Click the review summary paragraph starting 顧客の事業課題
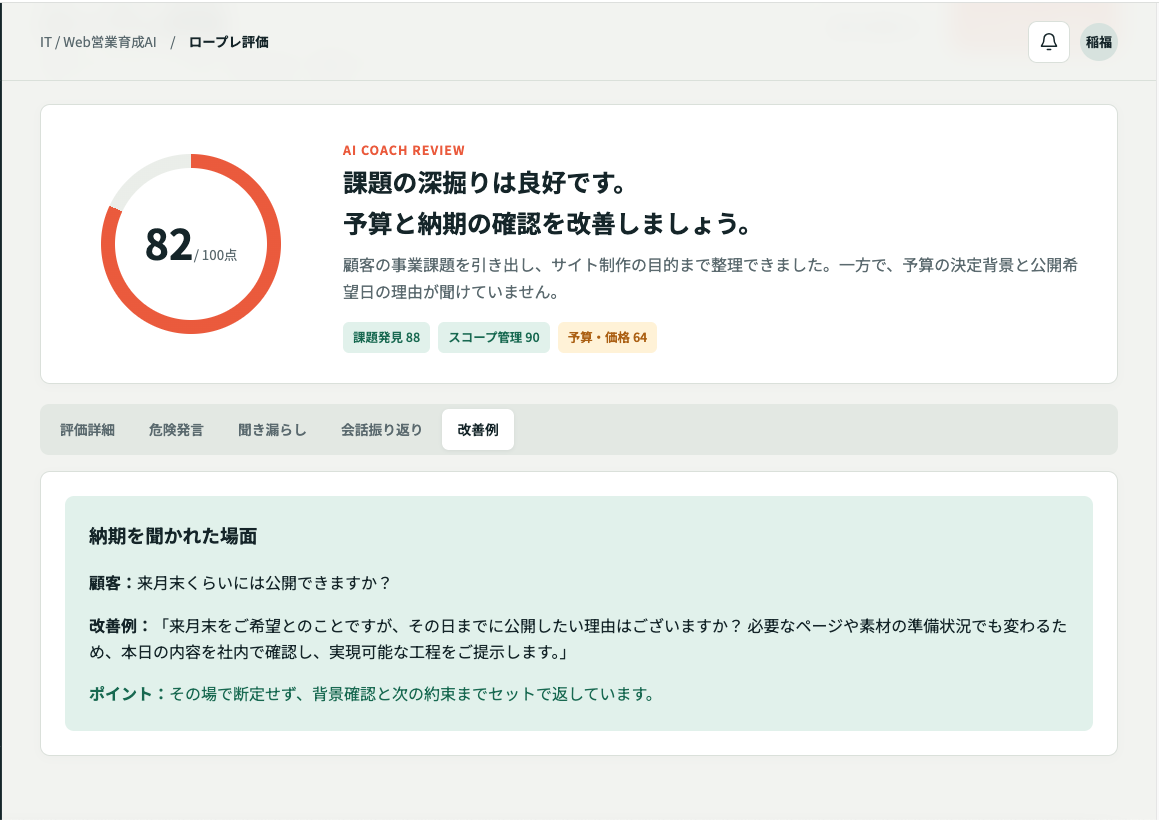1159x820 pixels. click(x=710, y=278)
